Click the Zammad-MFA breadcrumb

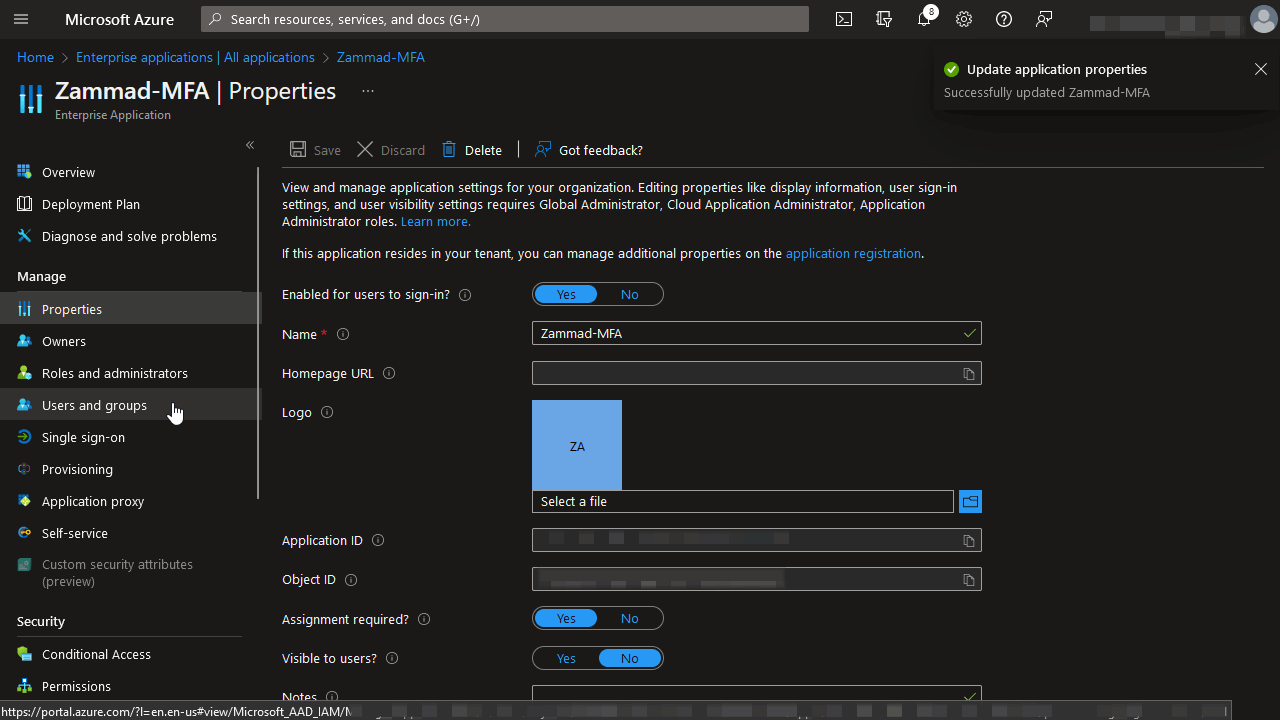381,57
